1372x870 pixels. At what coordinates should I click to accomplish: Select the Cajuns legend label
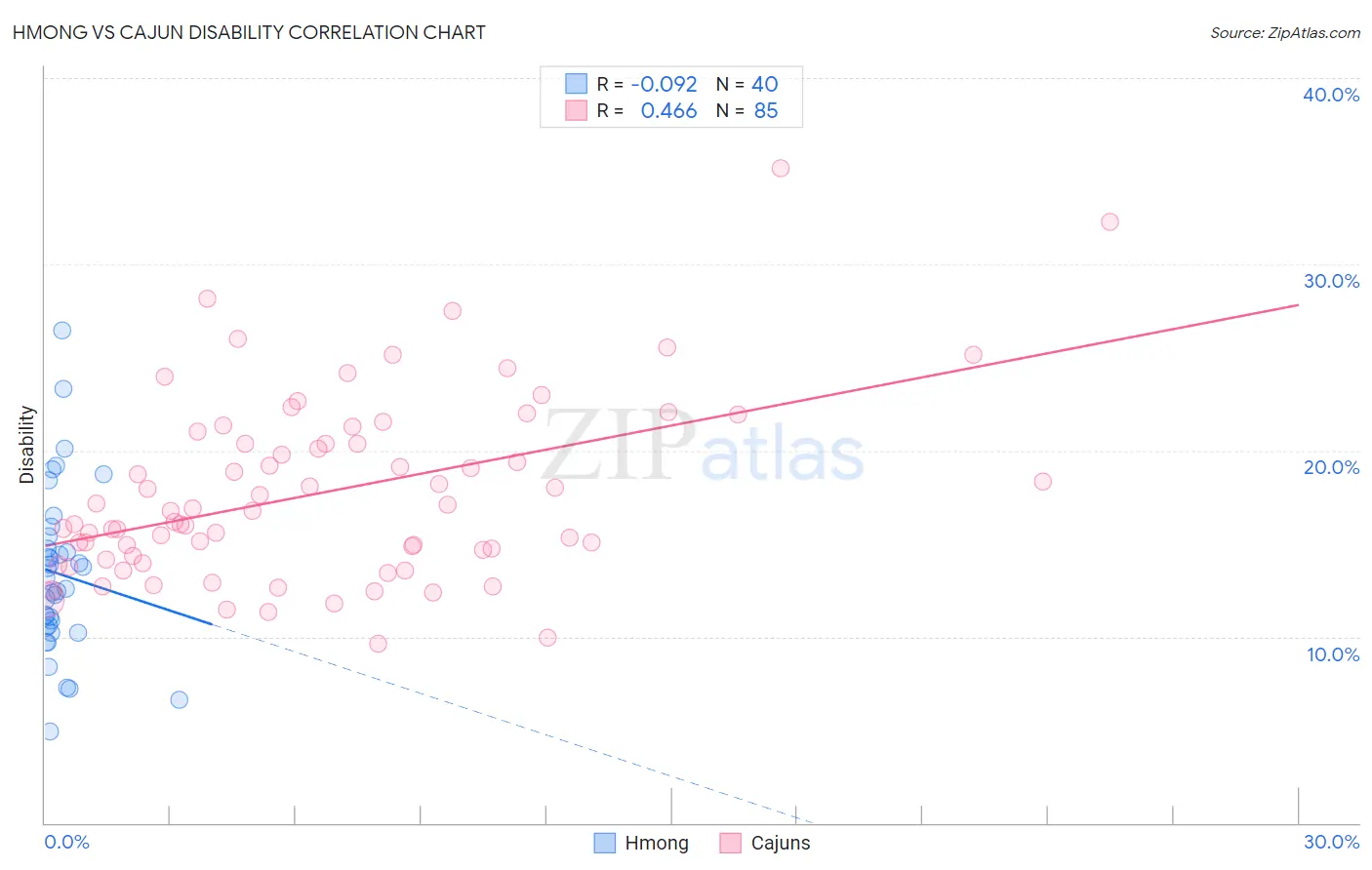pyautogui.click(x=781, y=843)
